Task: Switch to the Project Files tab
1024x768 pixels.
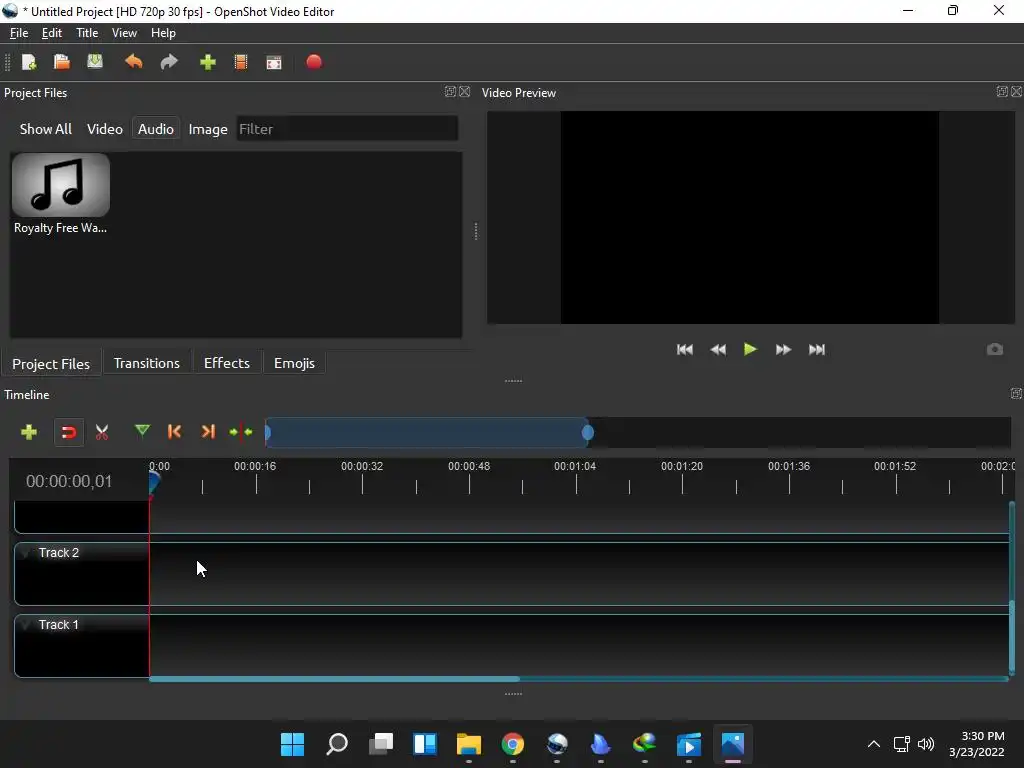Action: [x=51, y=364]
